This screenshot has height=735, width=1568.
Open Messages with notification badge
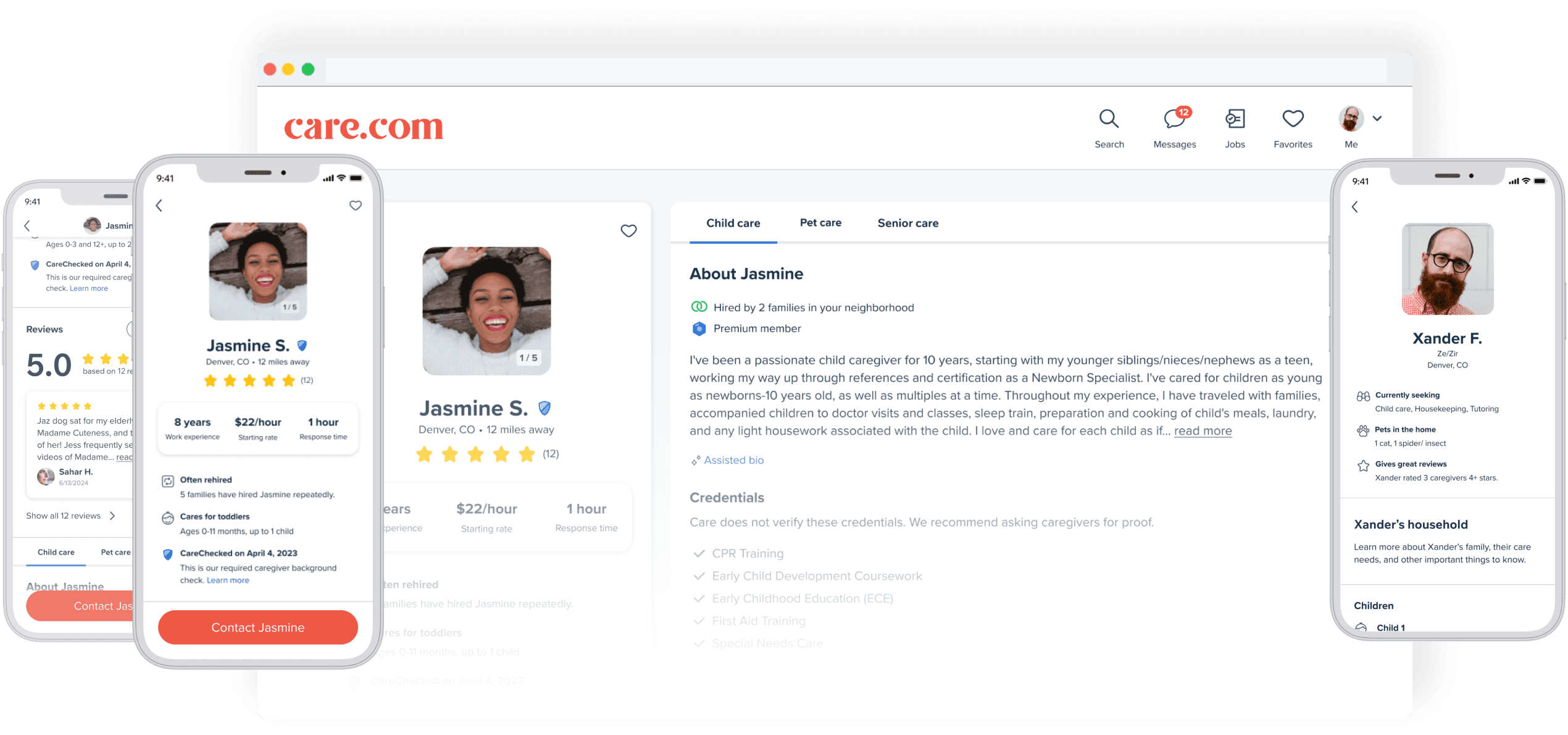(1173, 121)
